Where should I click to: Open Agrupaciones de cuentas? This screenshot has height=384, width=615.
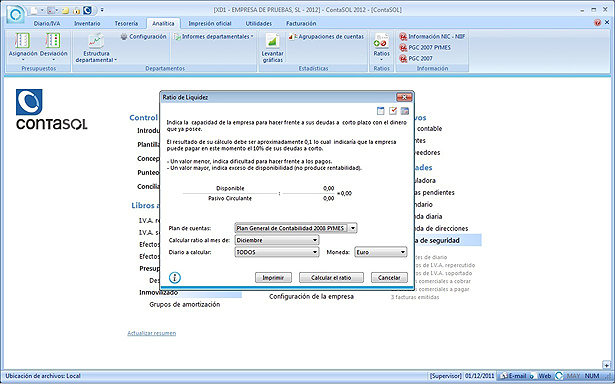pyautogui.click(x=326, y=36)
